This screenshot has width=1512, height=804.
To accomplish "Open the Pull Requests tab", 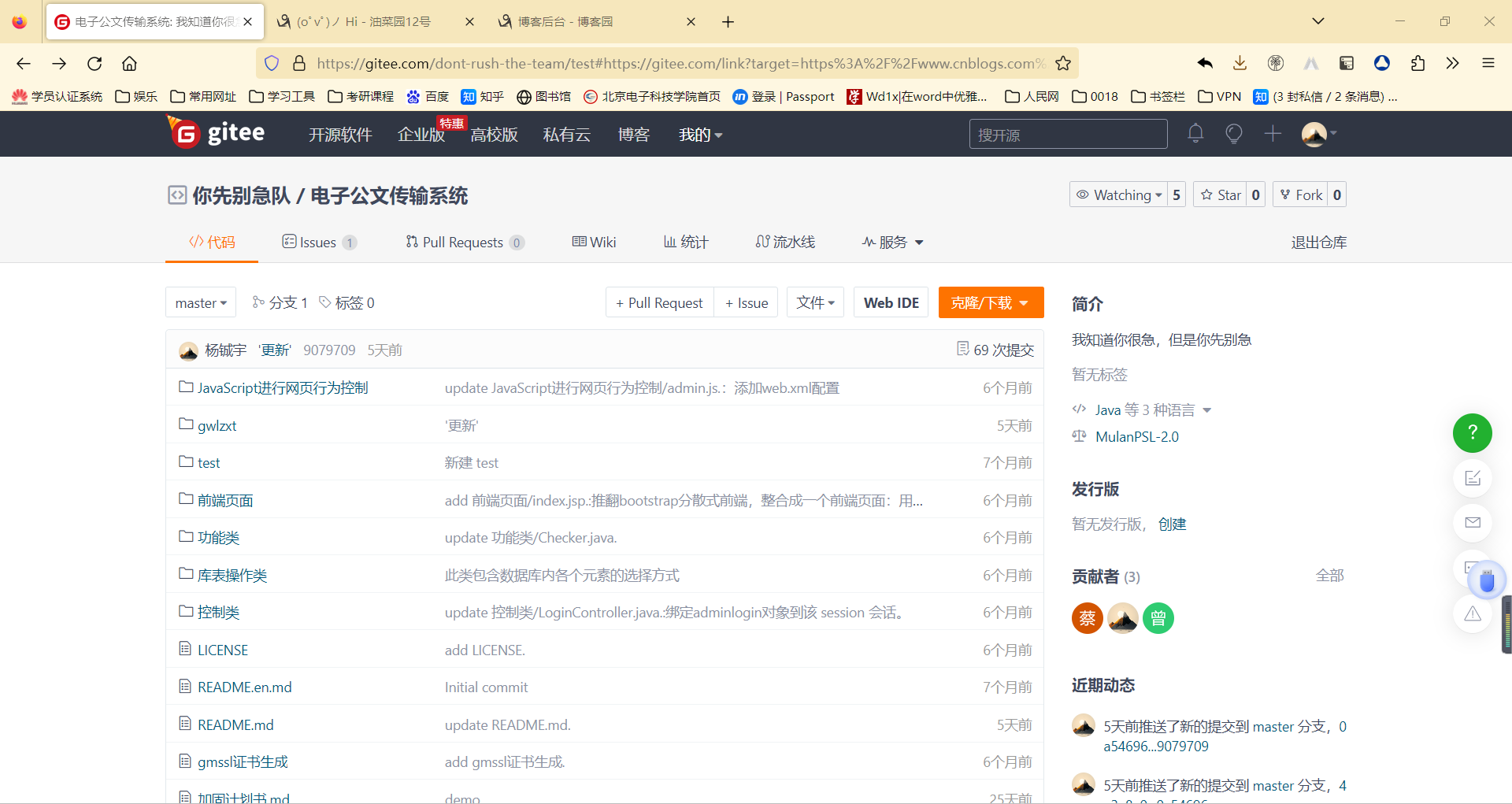I will pyautogui.click(x=465, y=242).
